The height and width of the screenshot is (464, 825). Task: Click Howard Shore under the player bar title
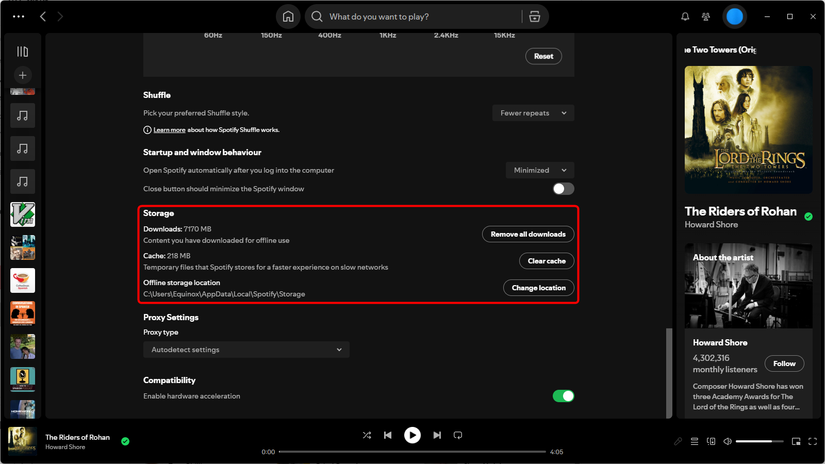[x=65, y=447]
